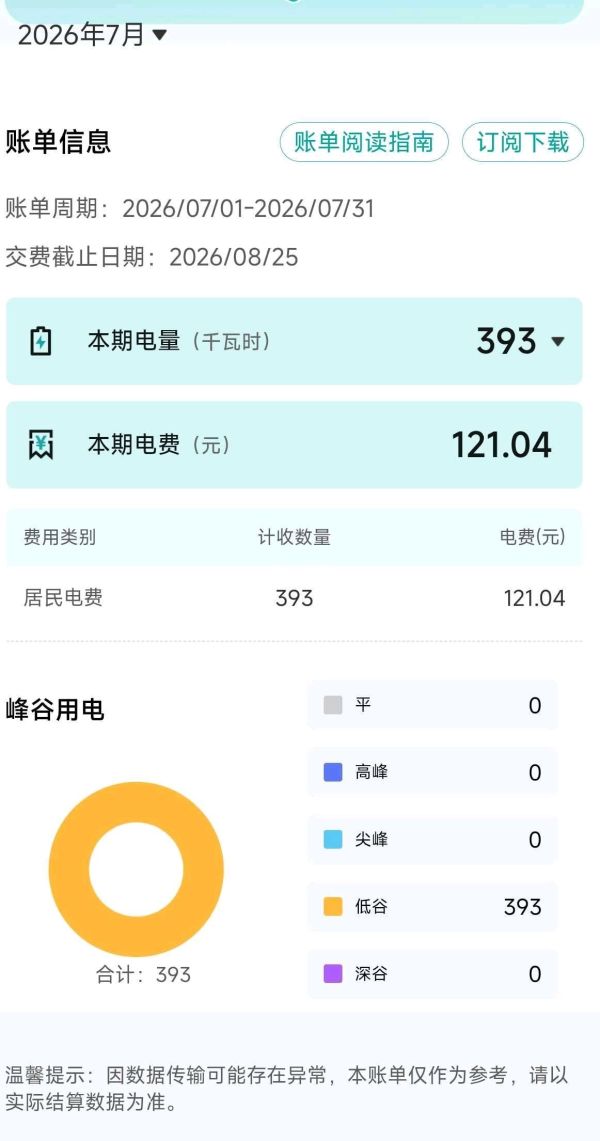Screen dimensions: 600x1141
Task: Click the 合计：393 total label
Action: 143,974
